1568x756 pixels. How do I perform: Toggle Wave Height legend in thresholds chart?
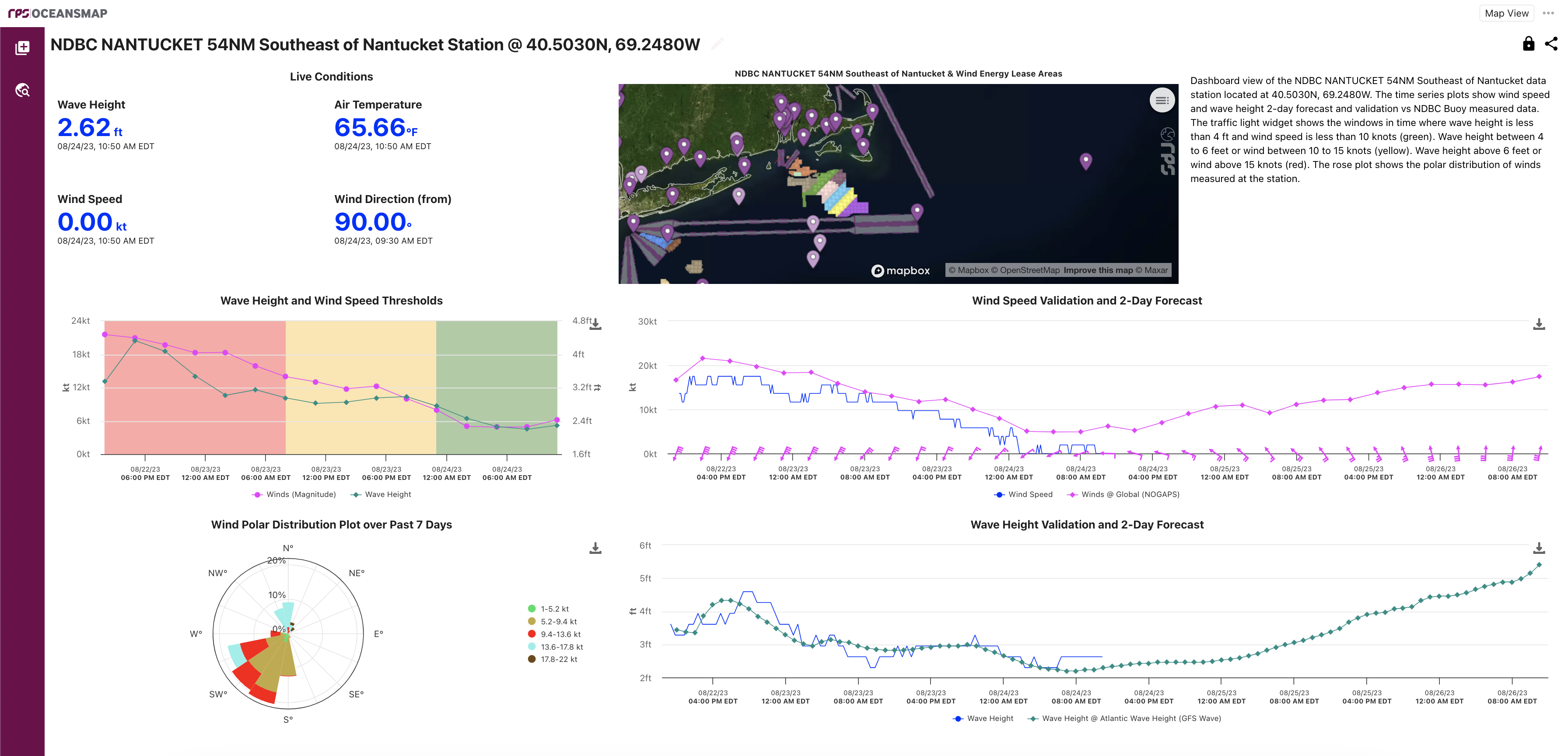(381, 494)
